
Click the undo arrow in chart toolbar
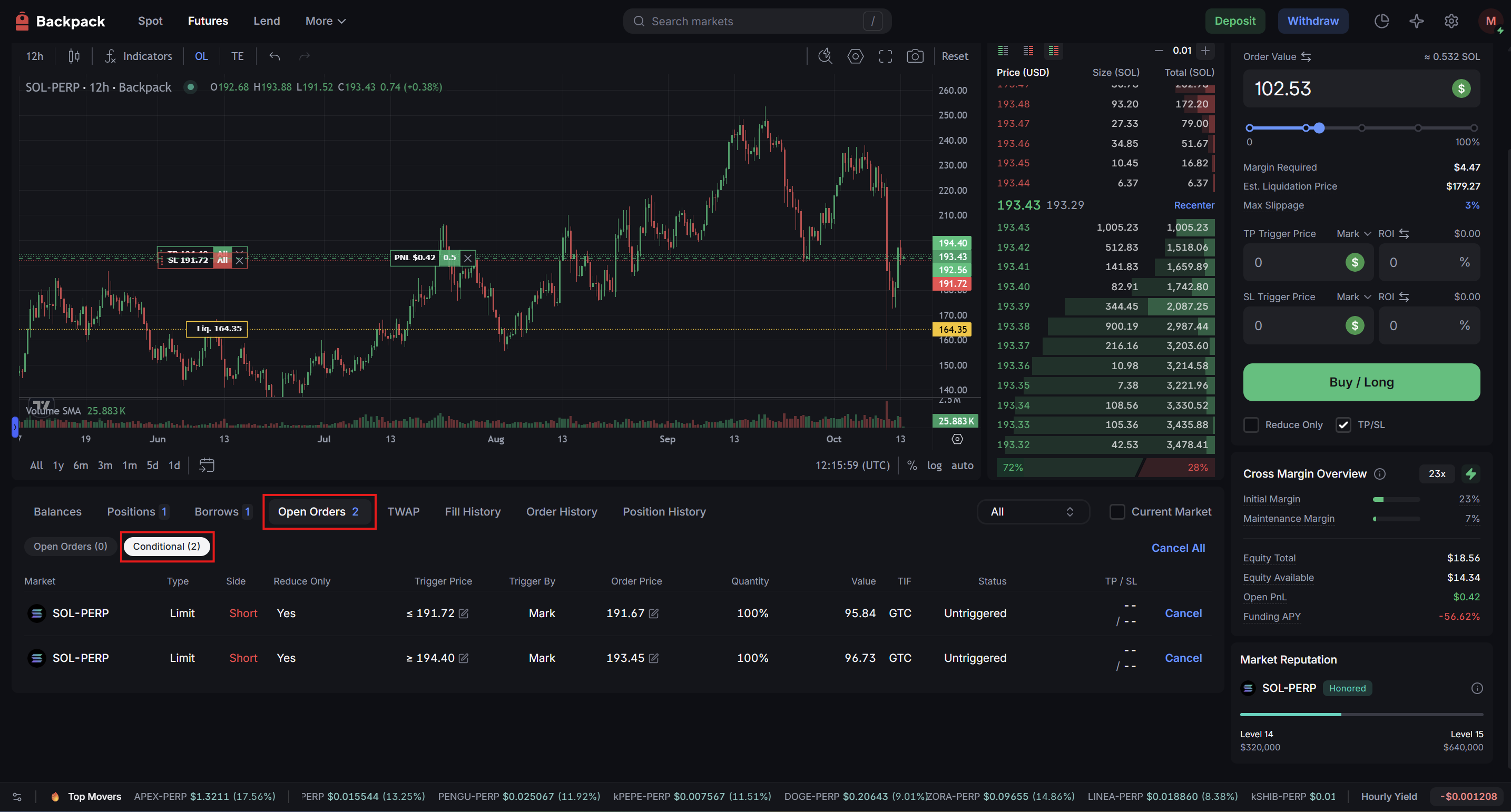[274, 56]
